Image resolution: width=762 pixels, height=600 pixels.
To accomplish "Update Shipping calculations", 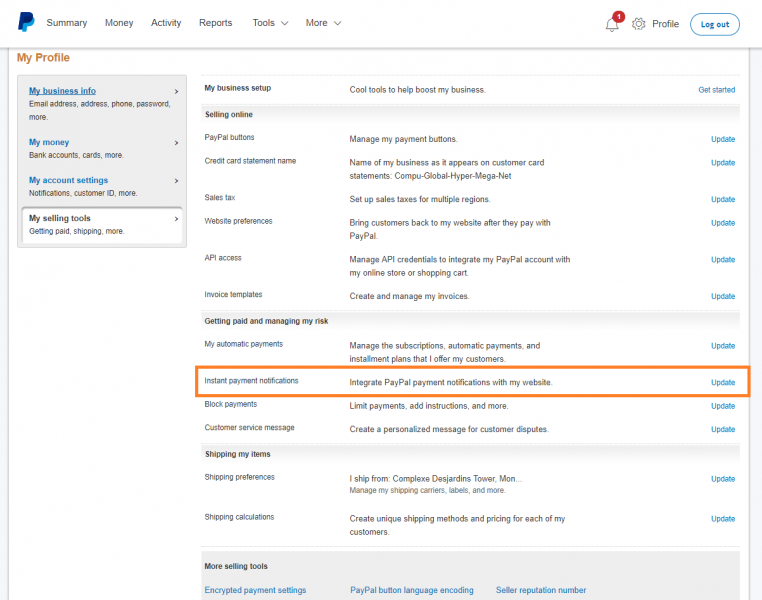I will pos(723,519).
